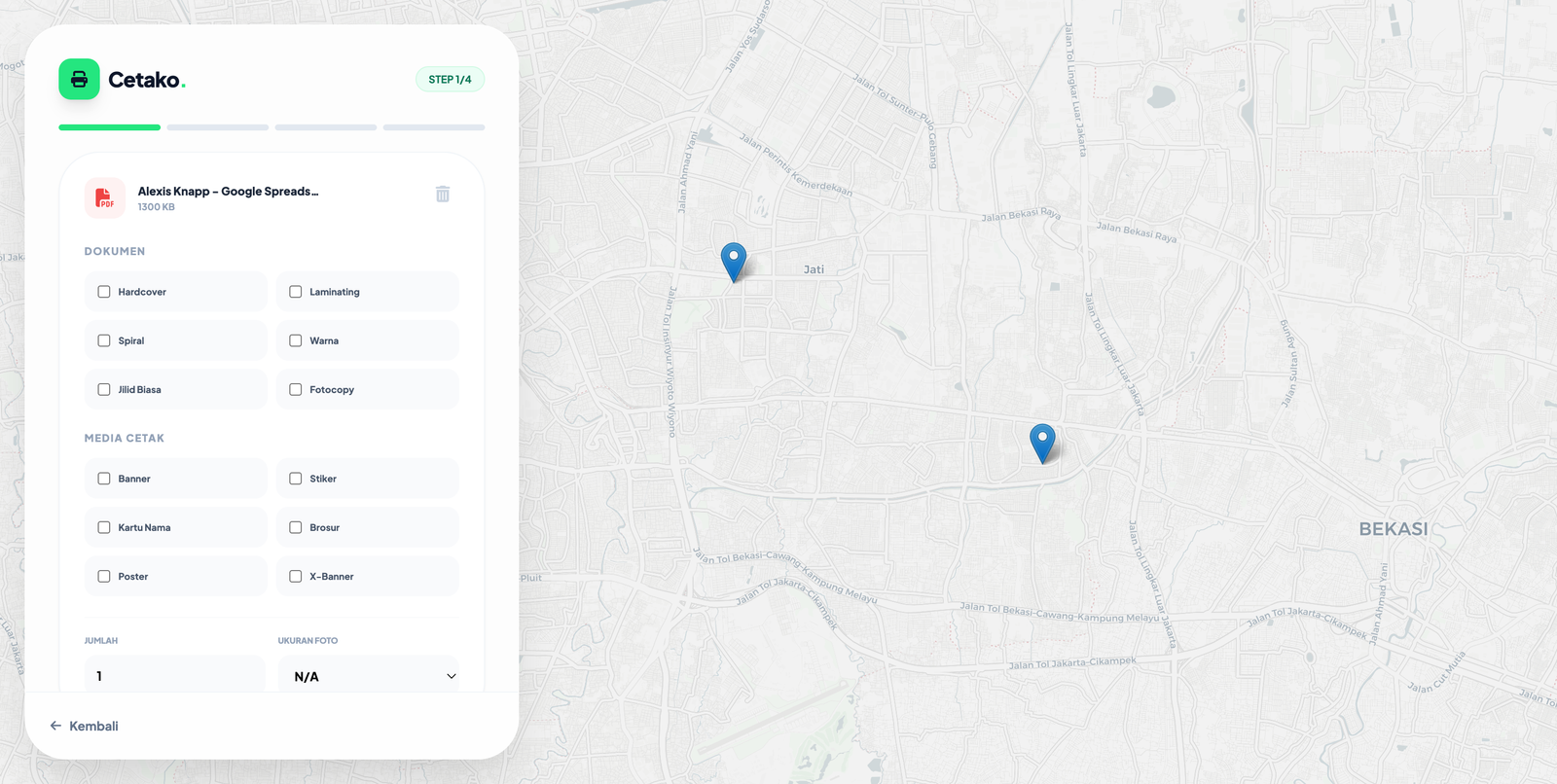Enable the Laminating checkbox
Viewport: 1557px width, 784px height.
[296, 292]
